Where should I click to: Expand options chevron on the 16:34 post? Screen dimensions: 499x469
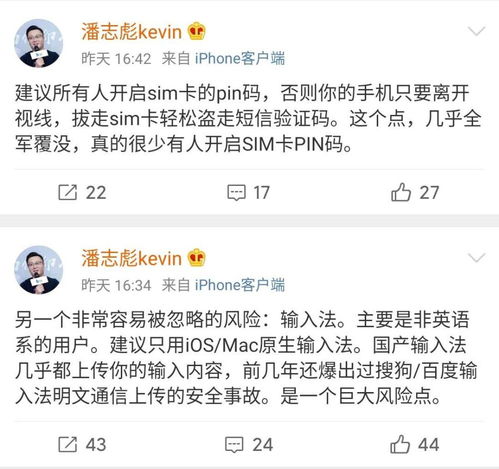pyautogui.click(x=476, y=257)
